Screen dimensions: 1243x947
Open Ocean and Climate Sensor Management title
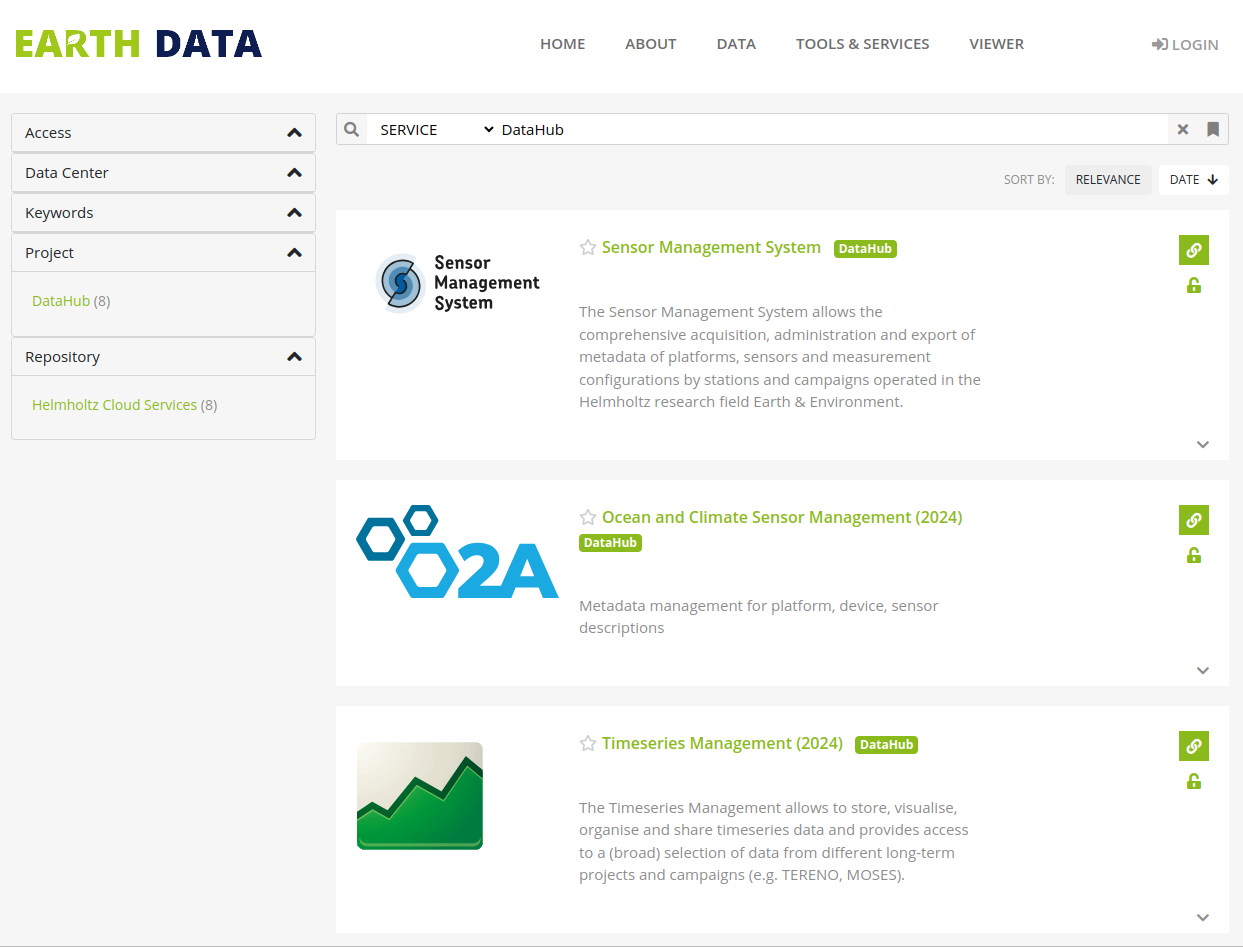coord(782,517)
